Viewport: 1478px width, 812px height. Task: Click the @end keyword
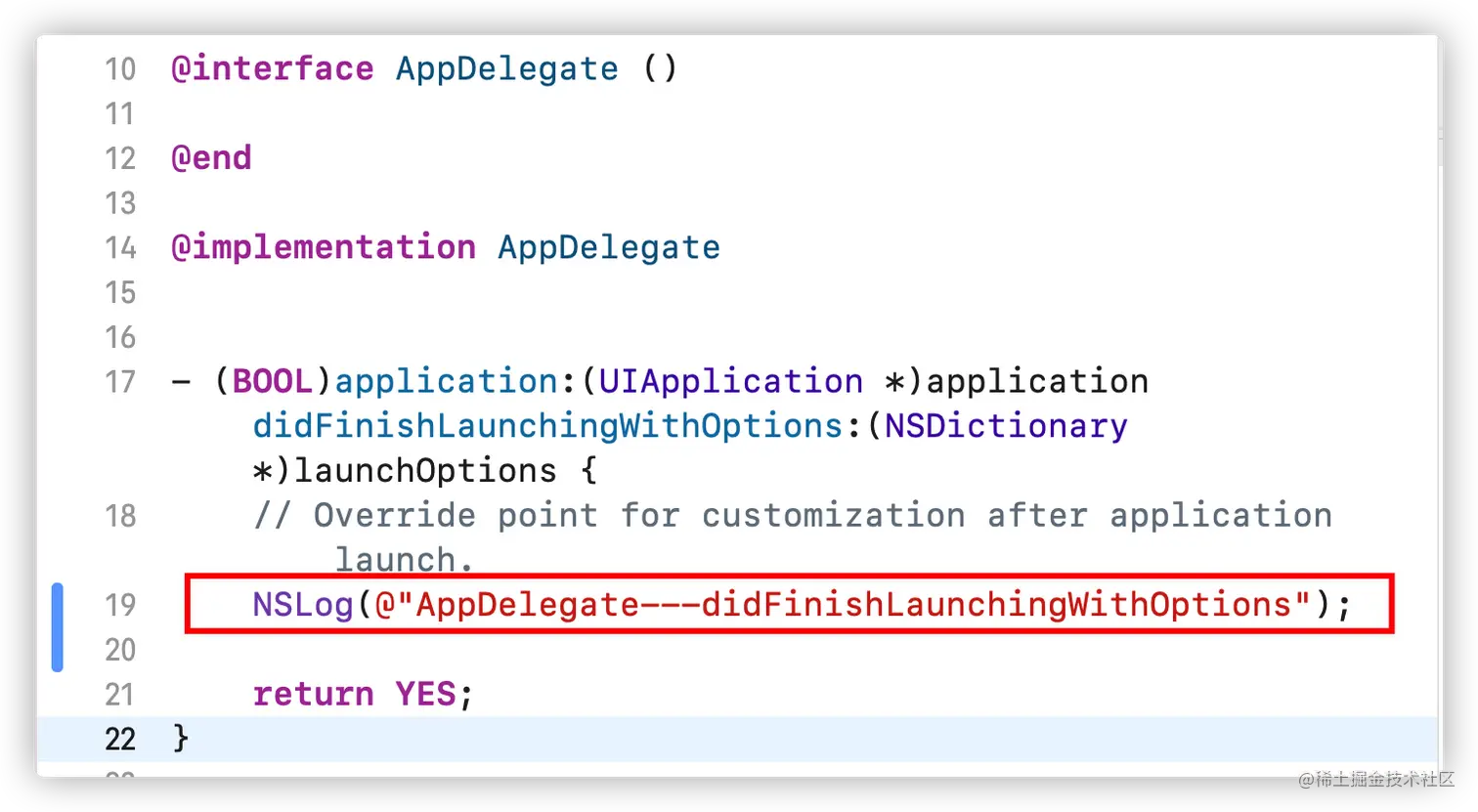211,158
